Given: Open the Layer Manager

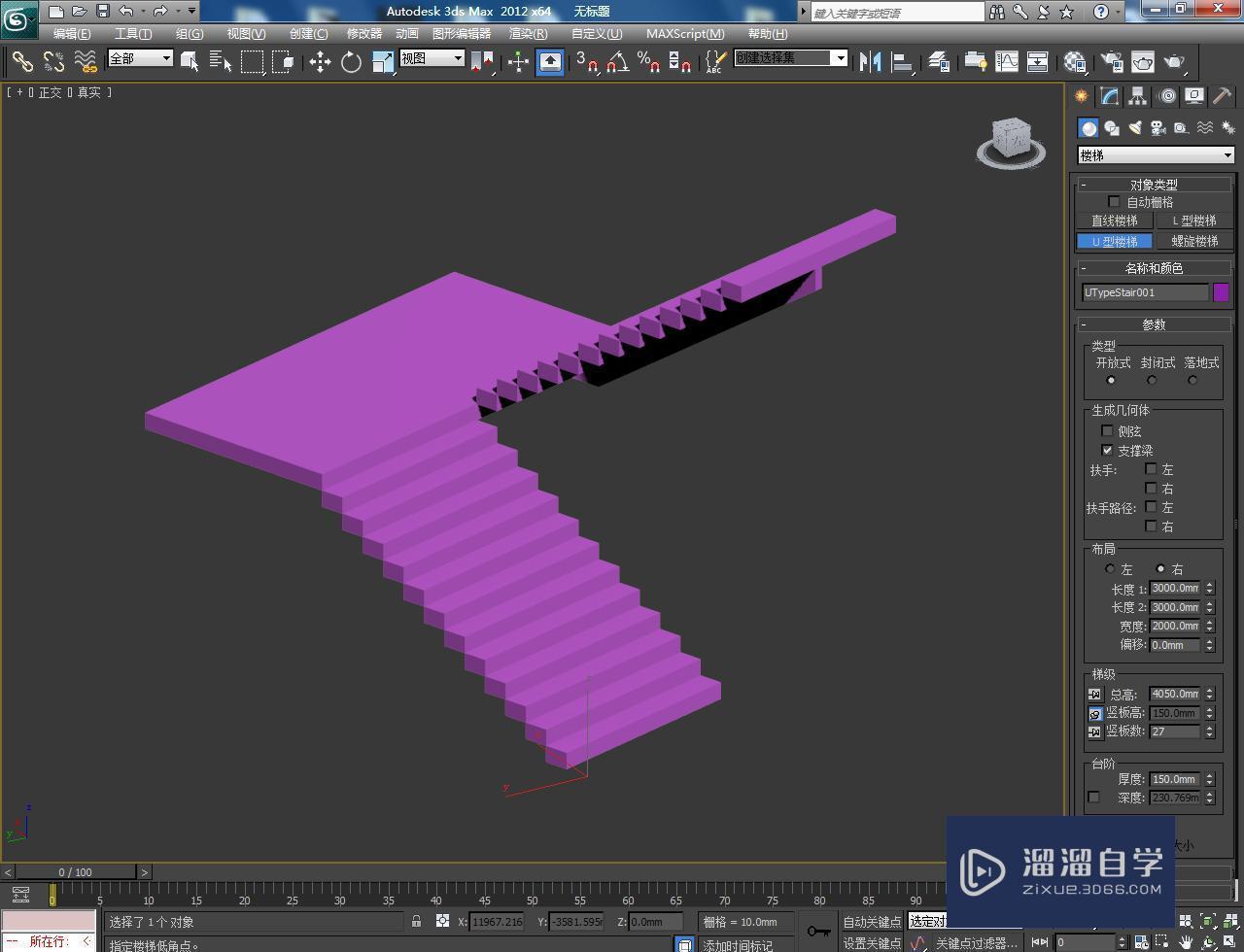Looking at the screenshot, I should (939, 62).
